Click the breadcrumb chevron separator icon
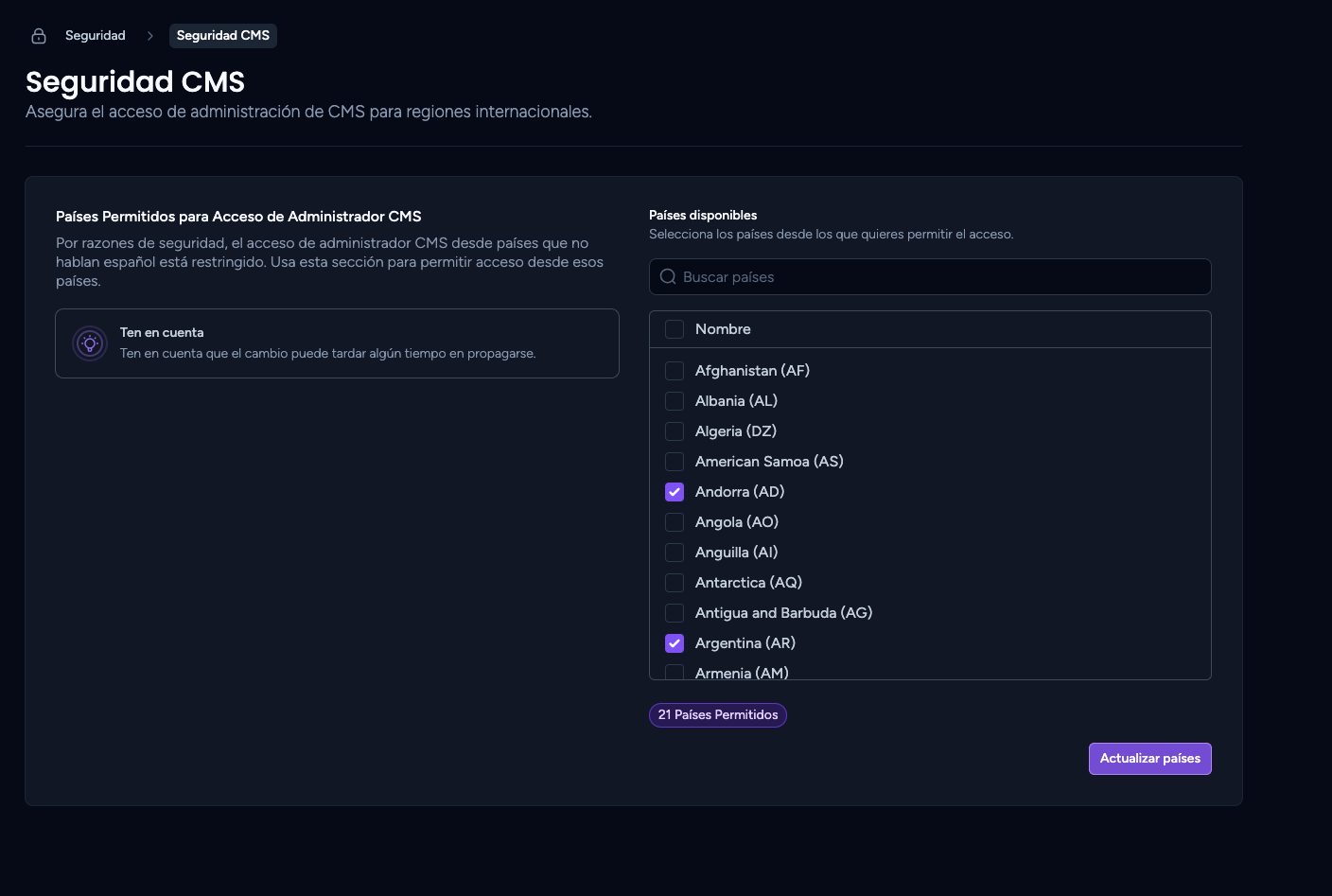 tap(149, 36)
